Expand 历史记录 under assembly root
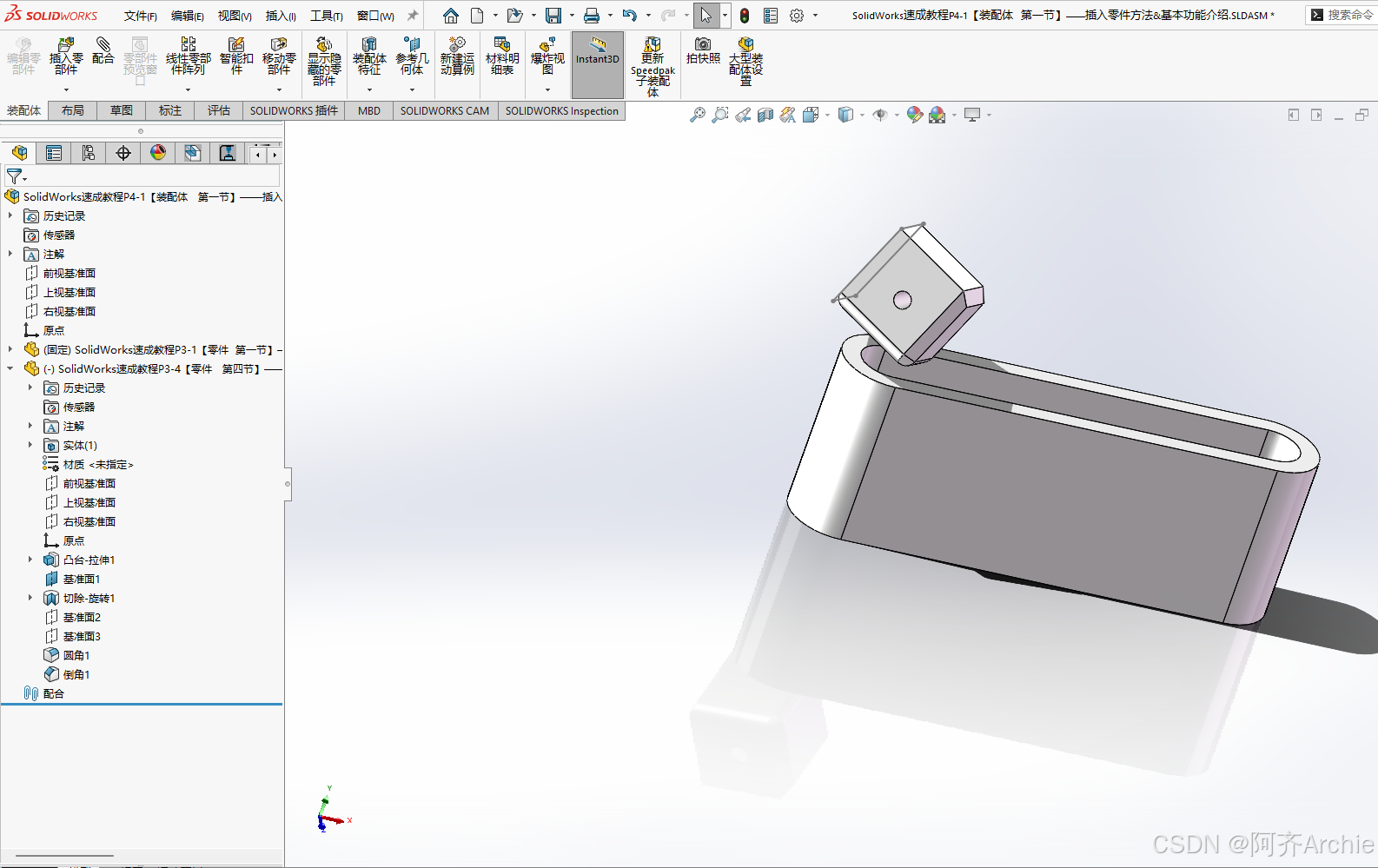The image size is (1378, 868). tap(10, 215)
